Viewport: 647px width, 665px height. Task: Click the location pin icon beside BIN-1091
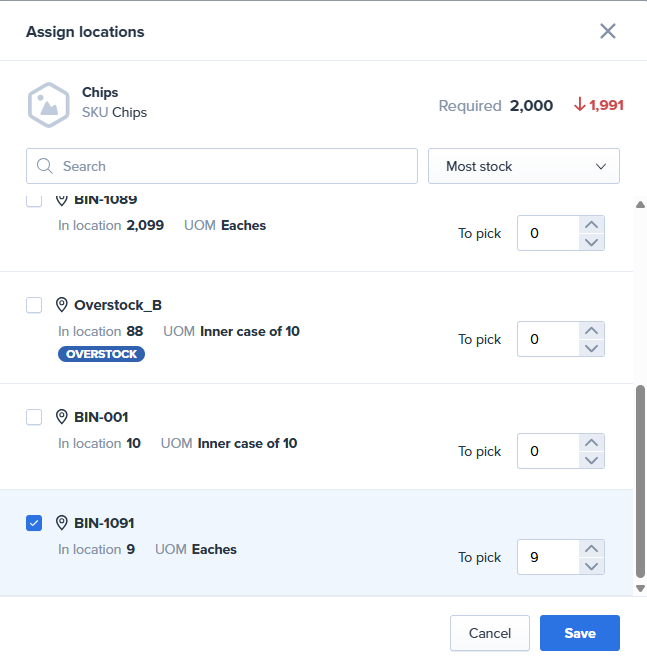tap(62, 523)
